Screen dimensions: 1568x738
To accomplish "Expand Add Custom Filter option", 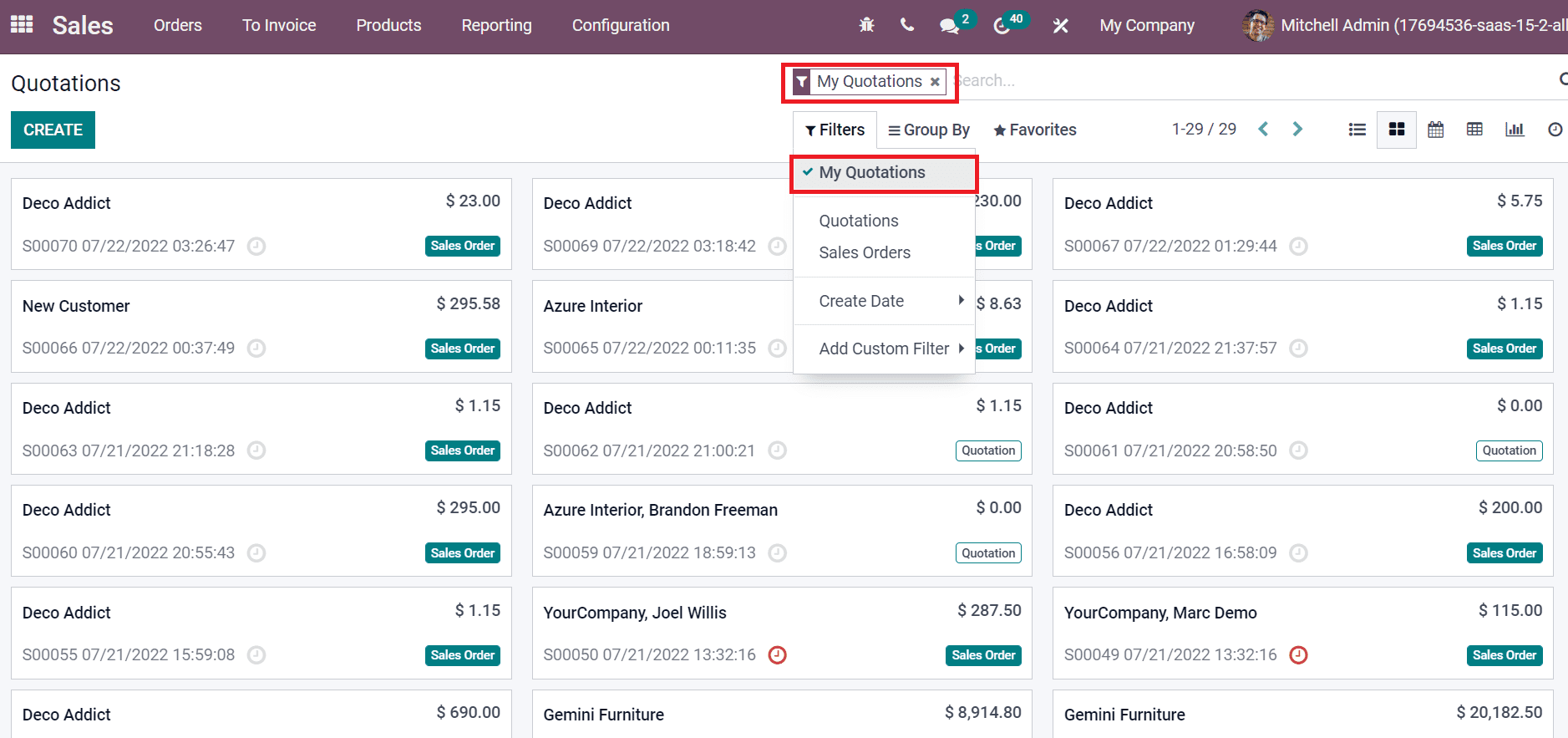I will [884, 349].
